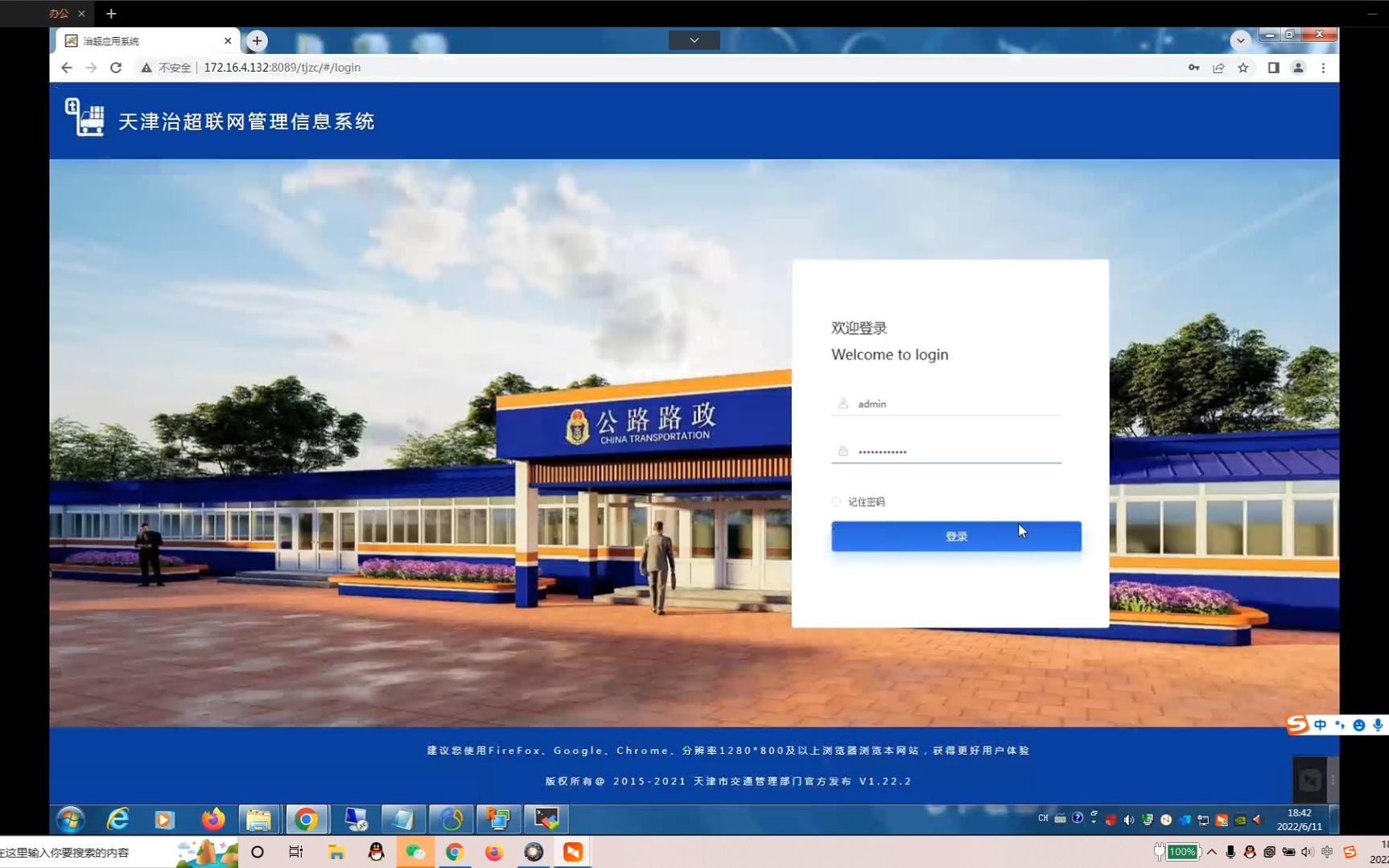Click the system logo in the header

[84, 117]
